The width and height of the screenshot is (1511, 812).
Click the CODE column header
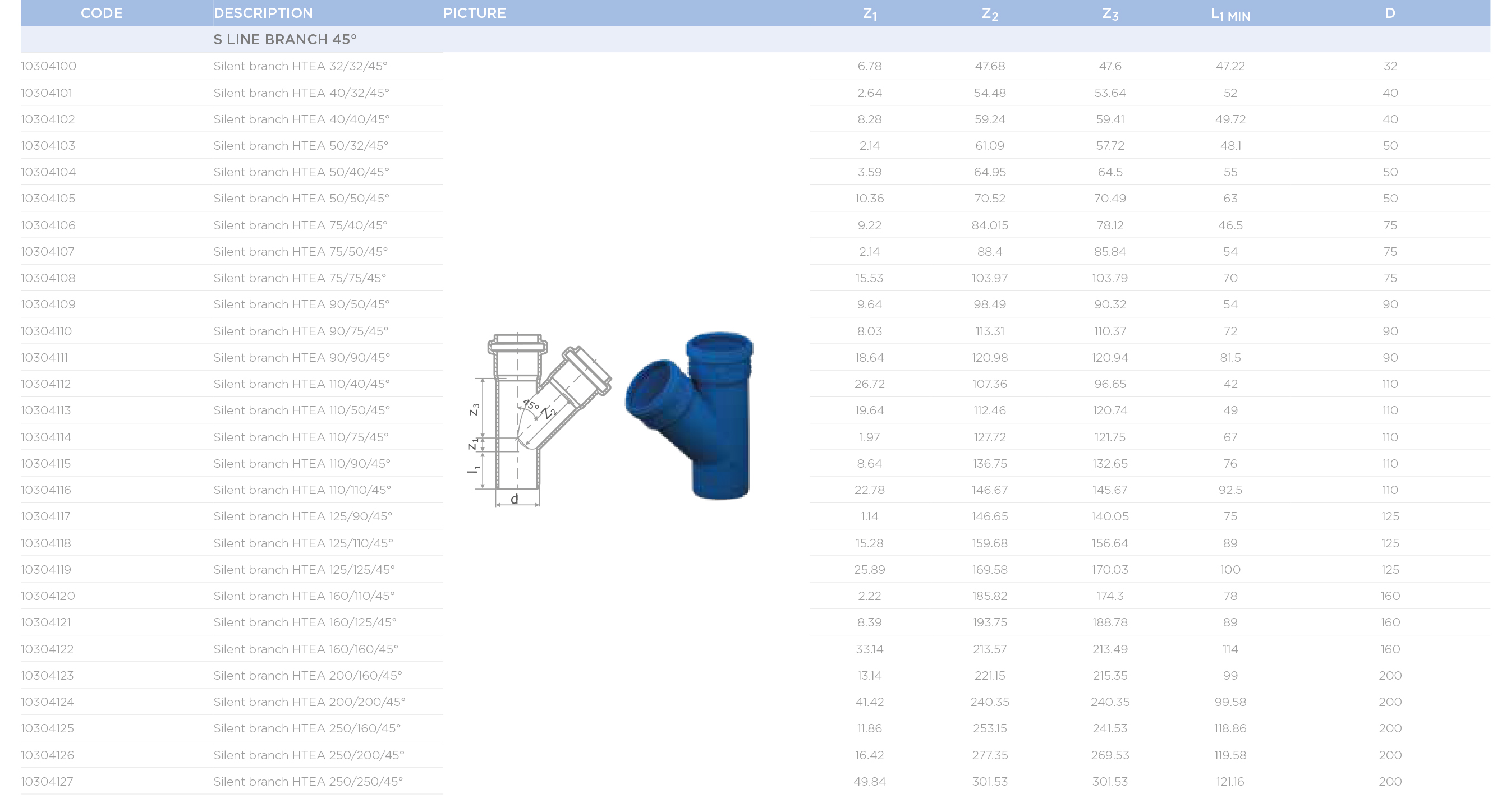102,13
